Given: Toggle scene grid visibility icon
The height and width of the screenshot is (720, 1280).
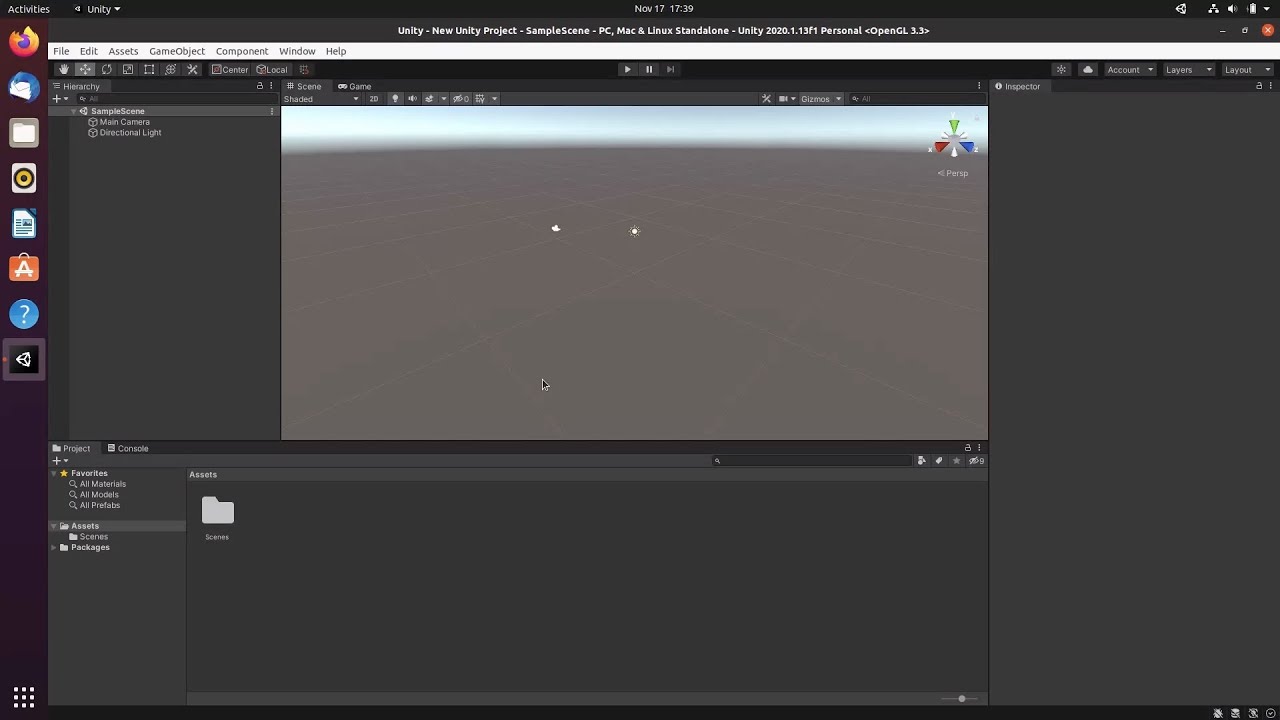Looking at the screenshot, I should click(x=480, y=99).
